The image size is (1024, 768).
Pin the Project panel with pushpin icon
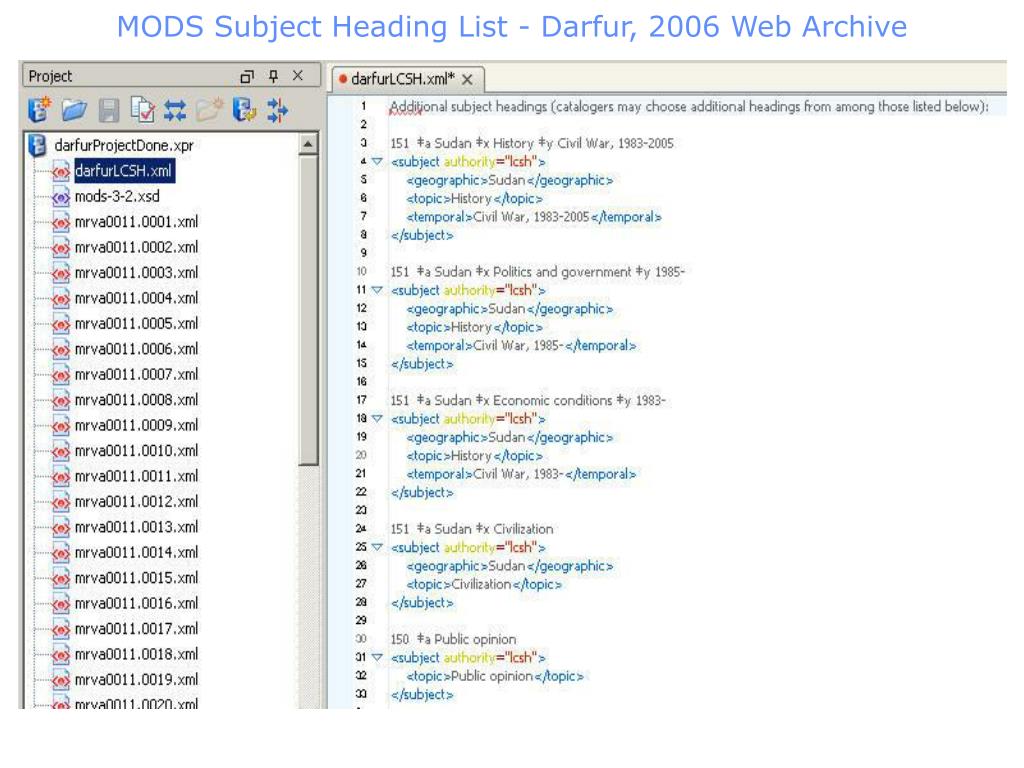[x=273, y=76]
